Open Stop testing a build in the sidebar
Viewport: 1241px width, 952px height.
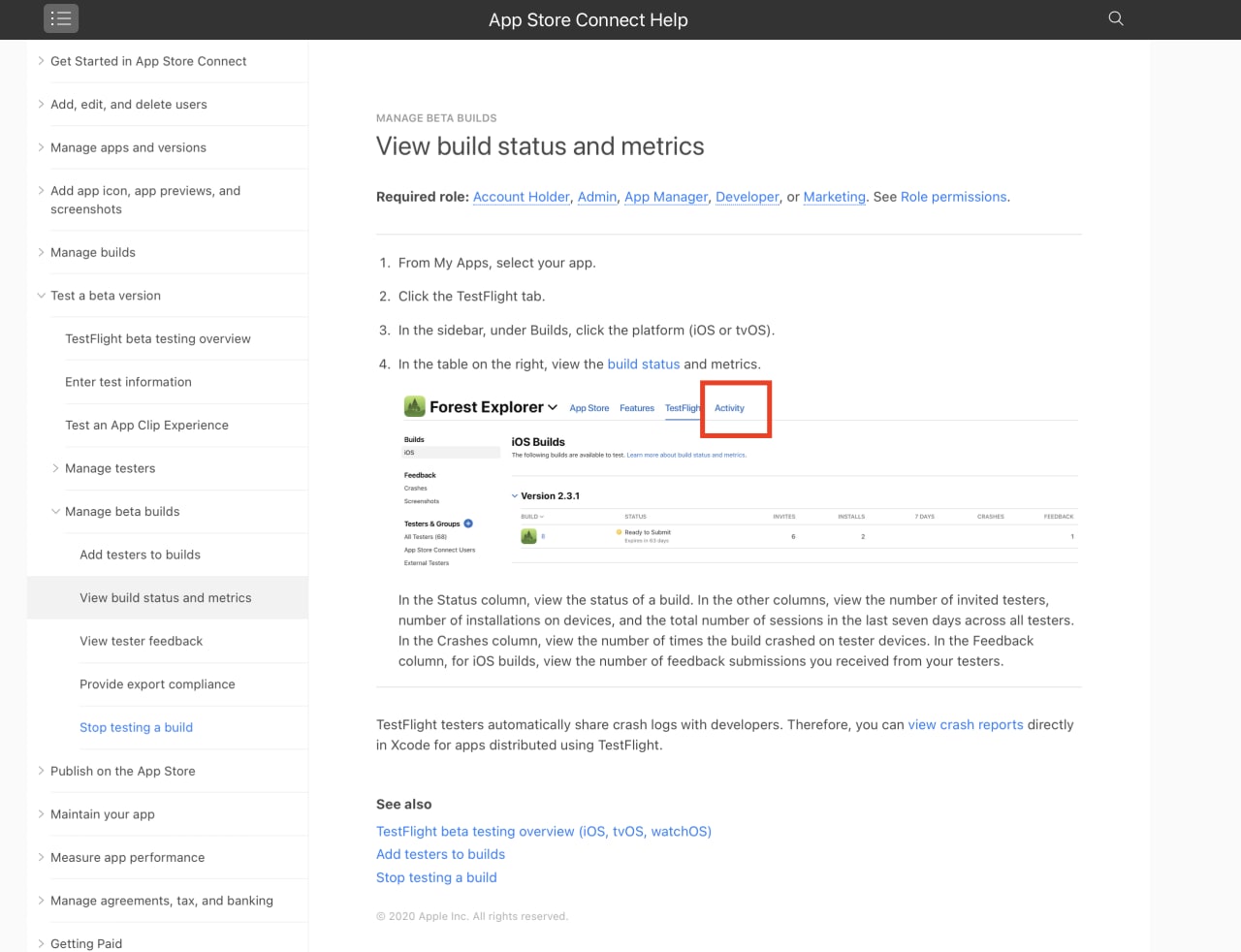136,727
